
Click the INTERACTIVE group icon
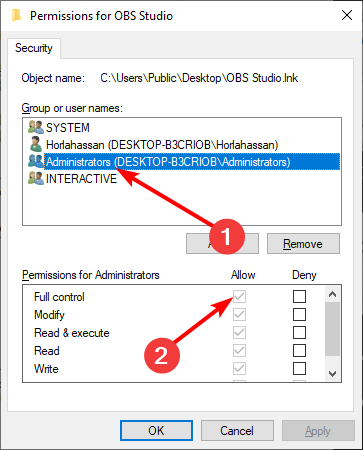tap(36, 178)
